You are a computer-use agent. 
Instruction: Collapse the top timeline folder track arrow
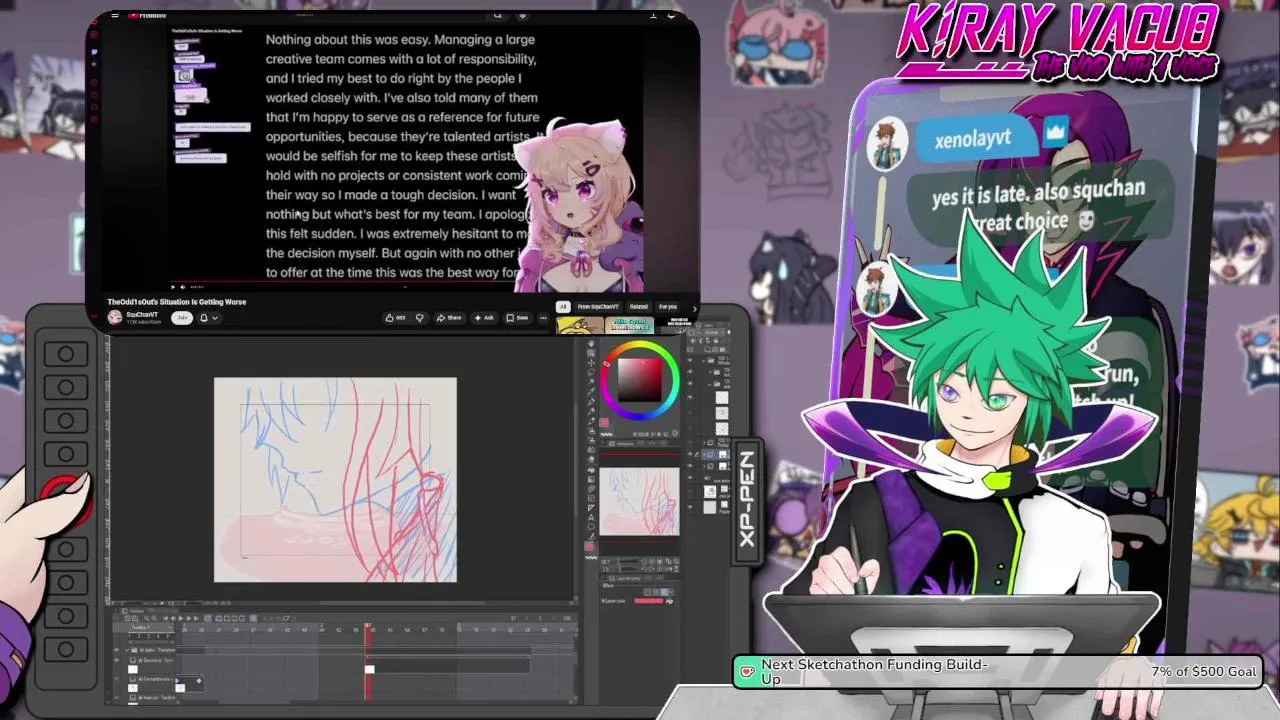(127, 649)
